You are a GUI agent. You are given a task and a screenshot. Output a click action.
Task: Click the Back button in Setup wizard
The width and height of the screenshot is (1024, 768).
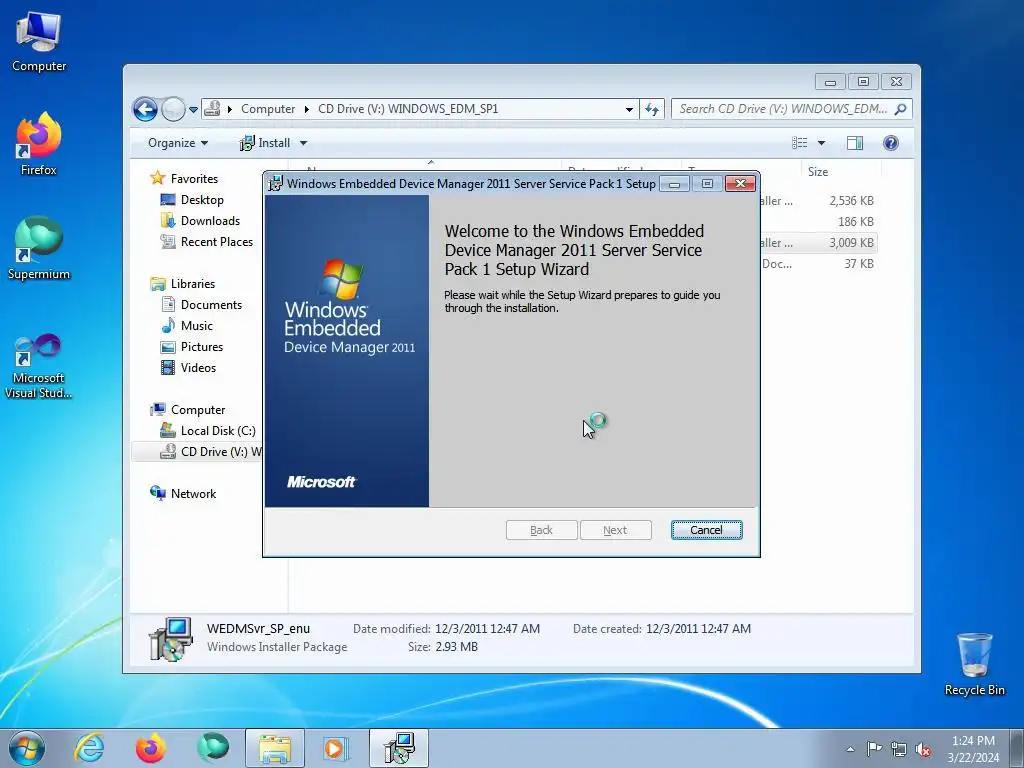[x=541, y=530]
